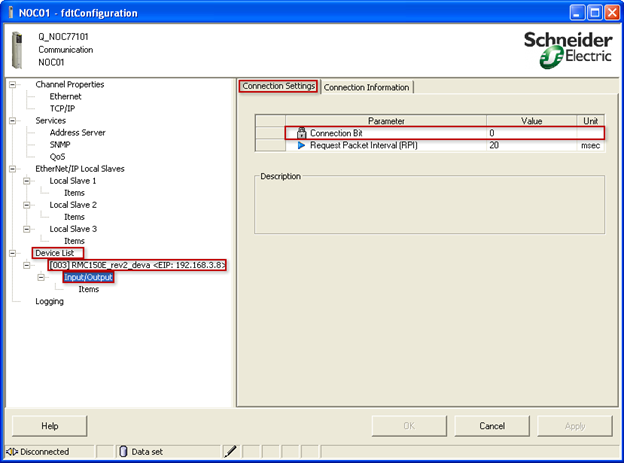Viewport: 624px width, 463px height.
Task: Select Local Slave 1 in tree
Action: click(73, 181)
